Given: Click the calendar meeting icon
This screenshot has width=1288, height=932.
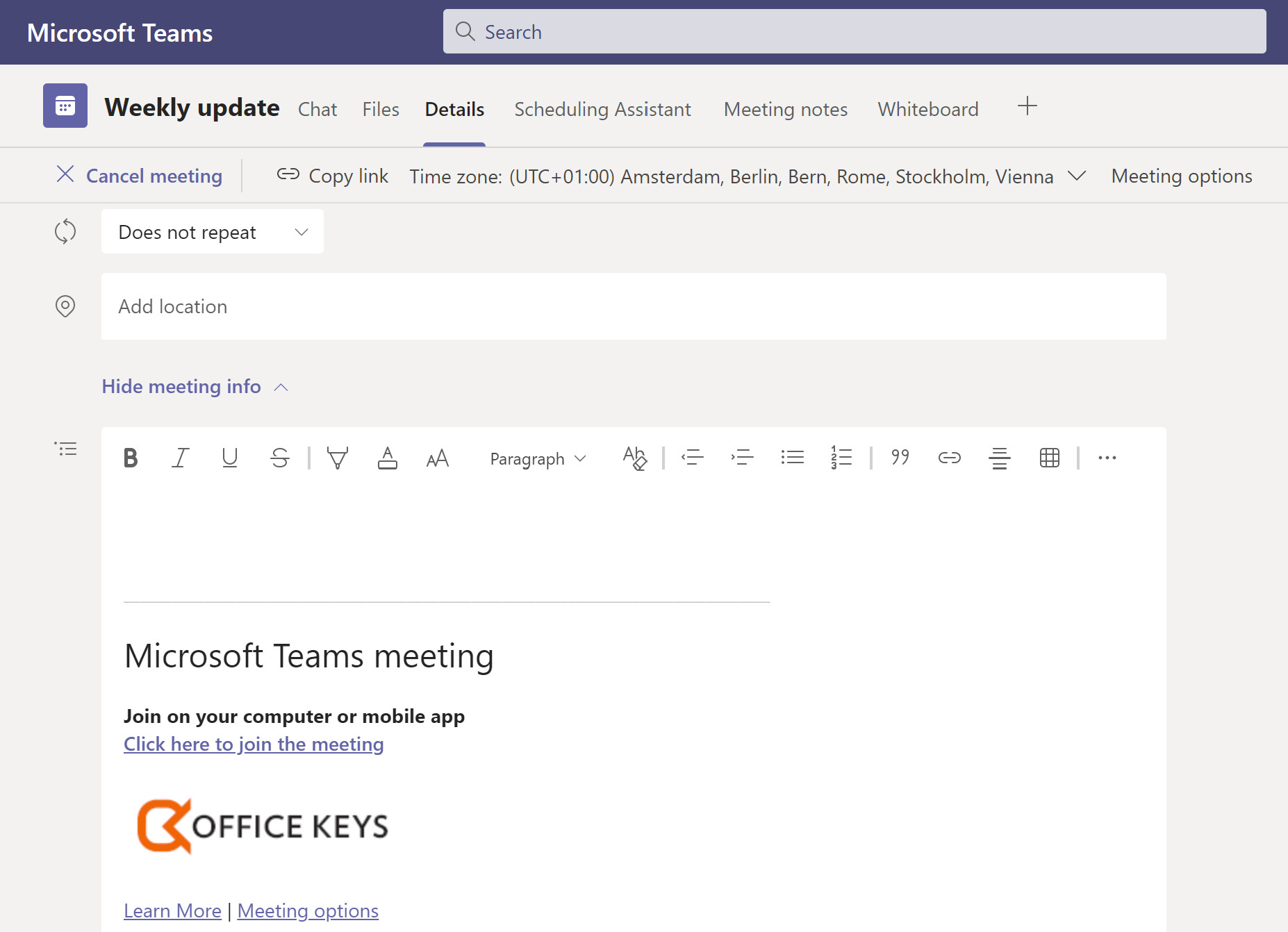Looking at the screenshot, I should (65, 106).
